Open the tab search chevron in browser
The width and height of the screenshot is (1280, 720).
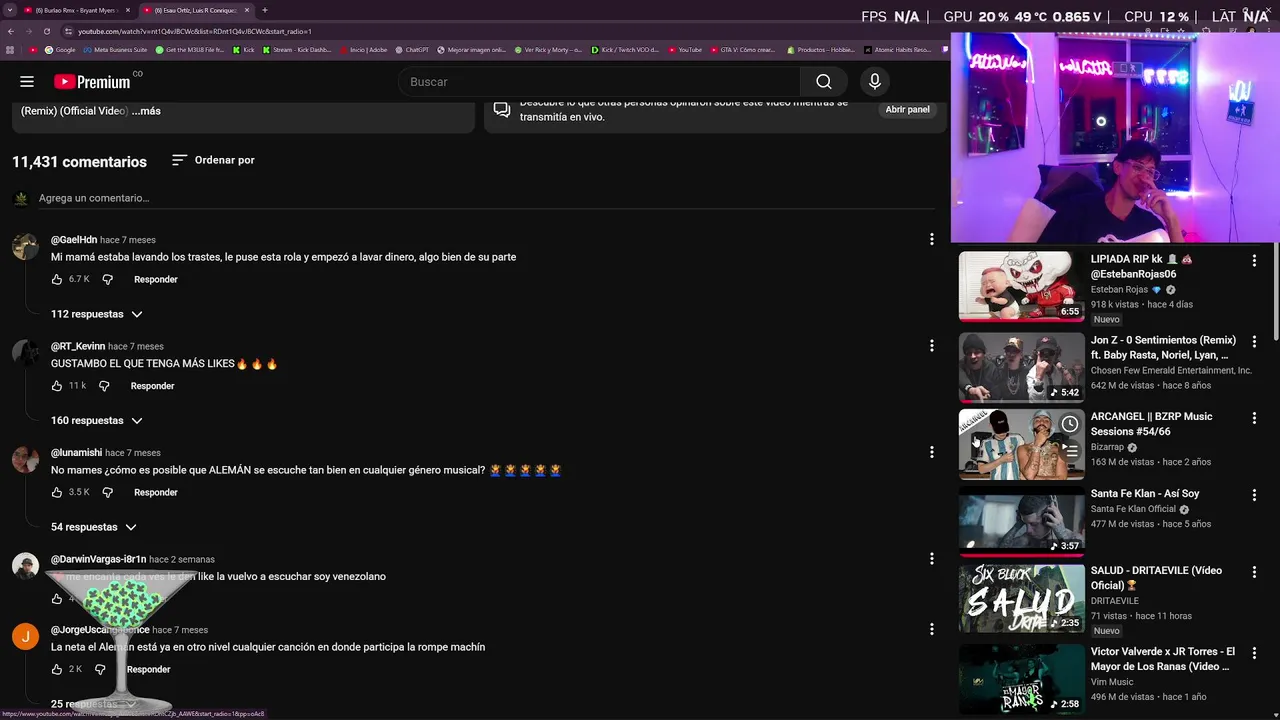coord(10,10)
